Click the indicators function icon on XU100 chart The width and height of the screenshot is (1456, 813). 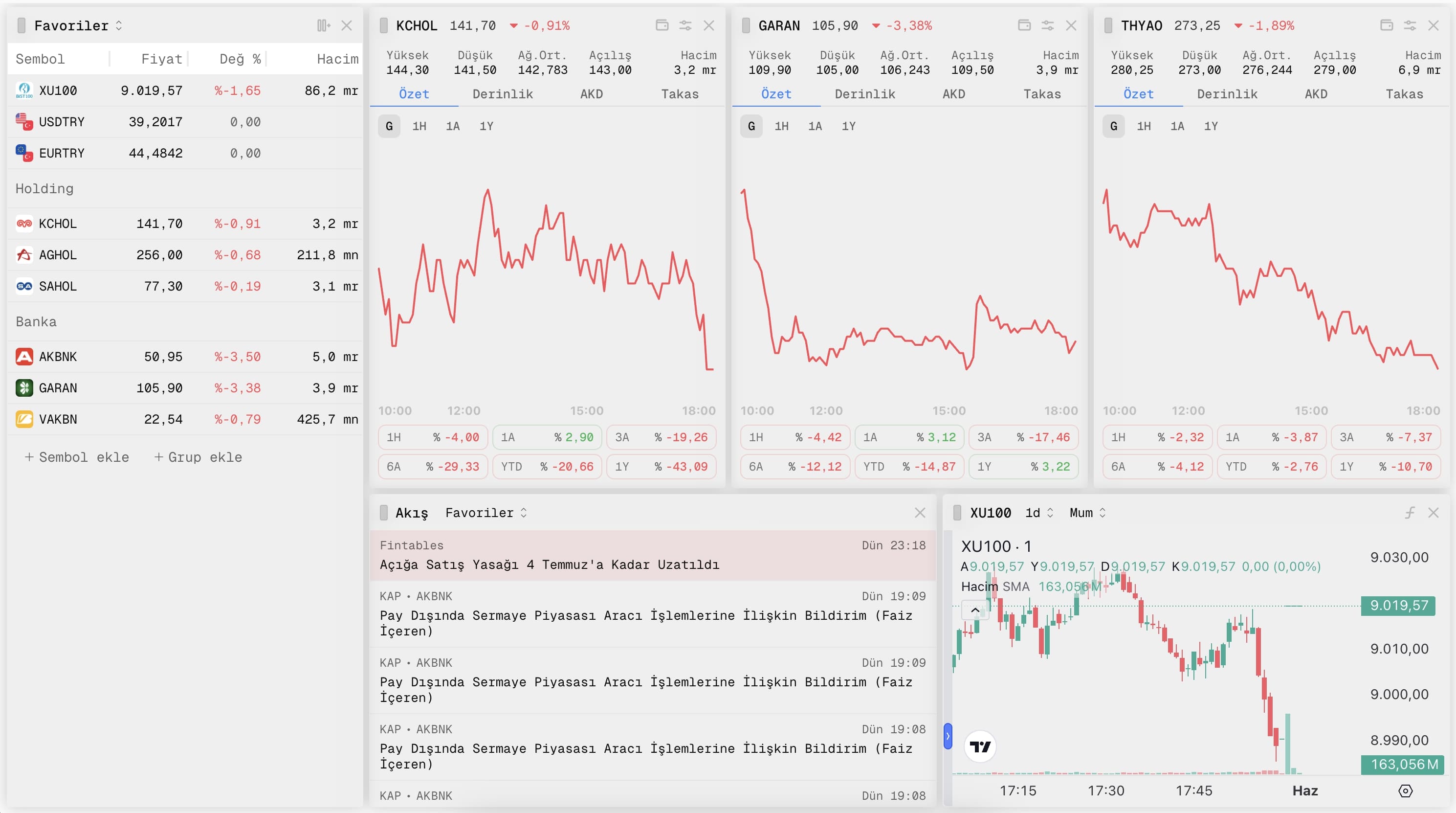coord(1410,513)
